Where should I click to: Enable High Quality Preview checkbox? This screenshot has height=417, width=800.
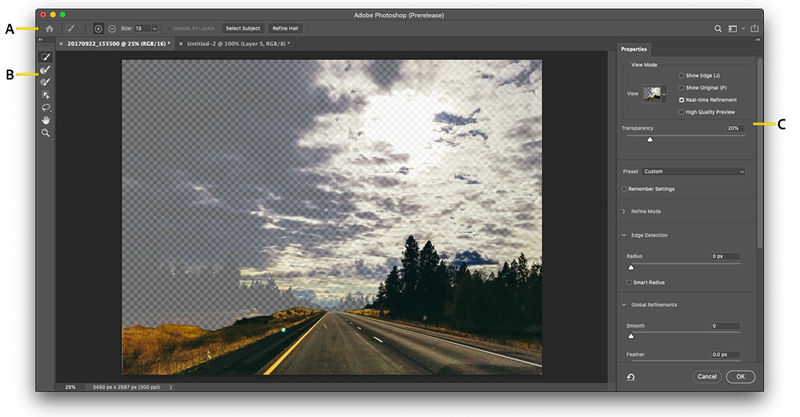click(681, 112)
